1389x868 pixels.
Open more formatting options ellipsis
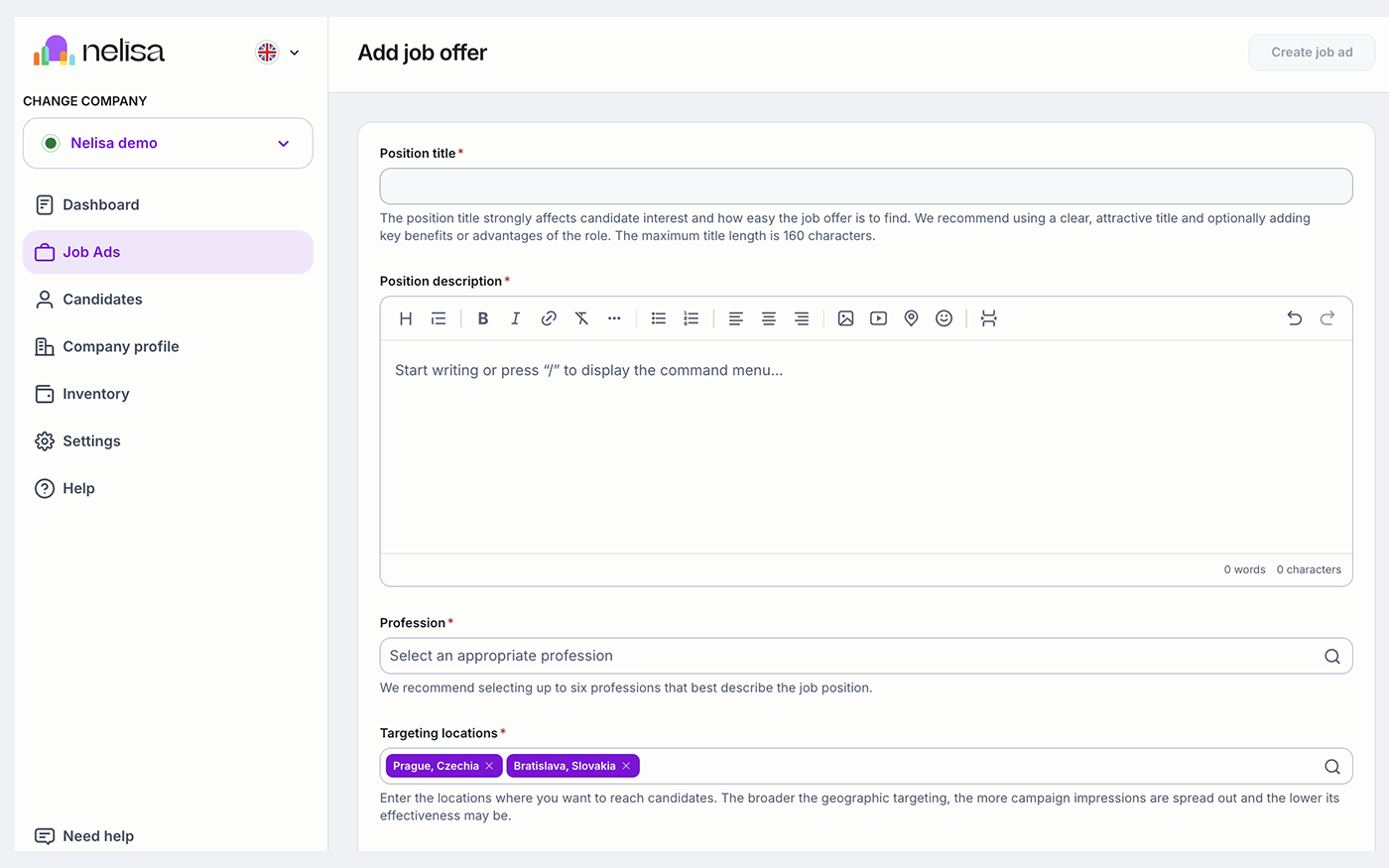tap(614, 318)
